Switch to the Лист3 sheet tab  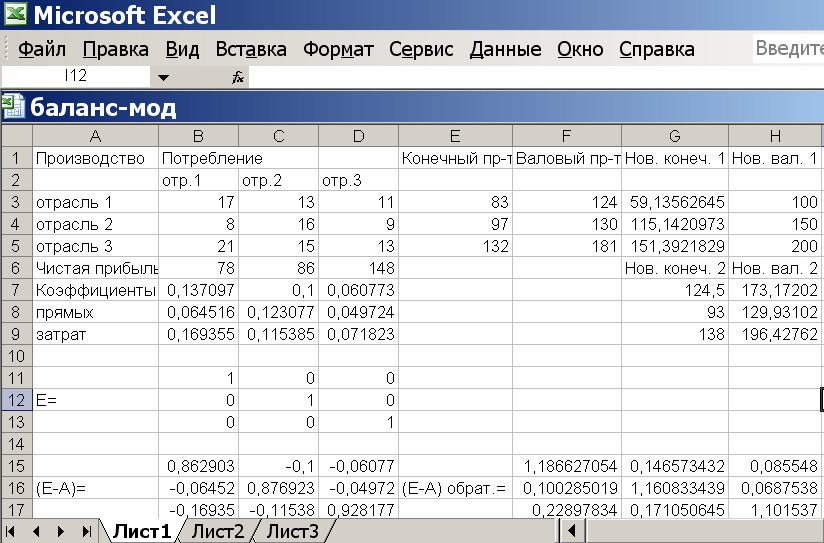click(292, 531)
